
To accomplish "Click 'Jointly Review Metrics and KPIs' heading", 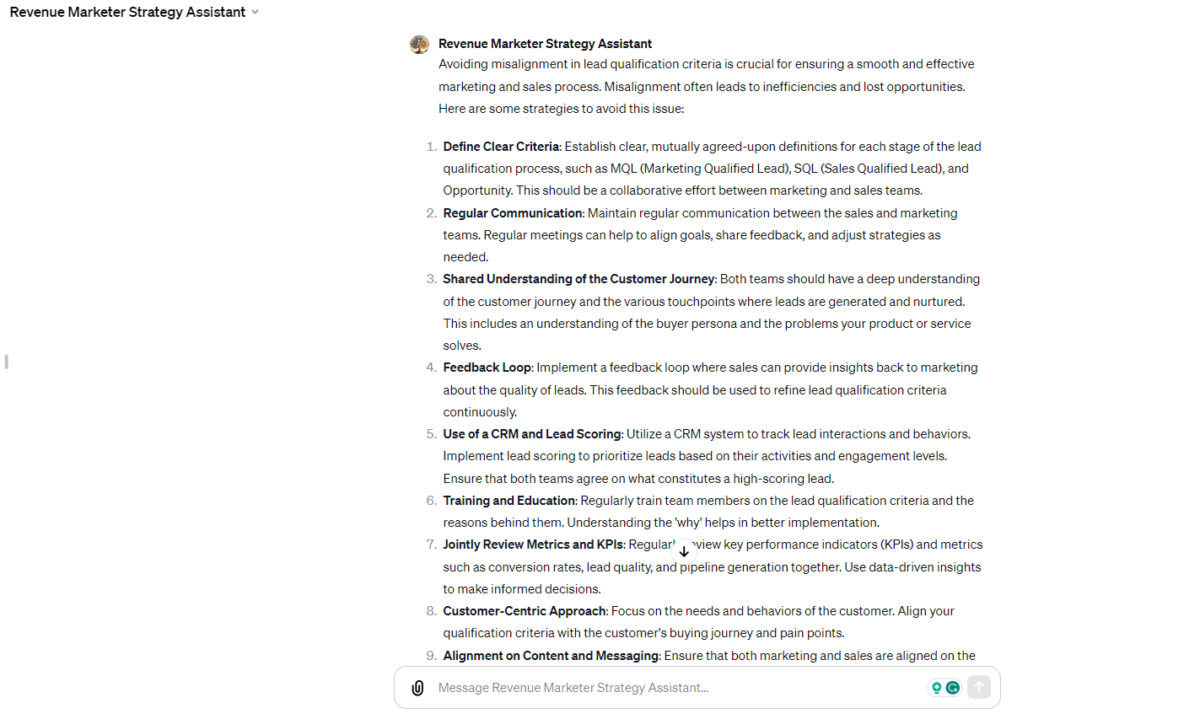I will point(533,545).
